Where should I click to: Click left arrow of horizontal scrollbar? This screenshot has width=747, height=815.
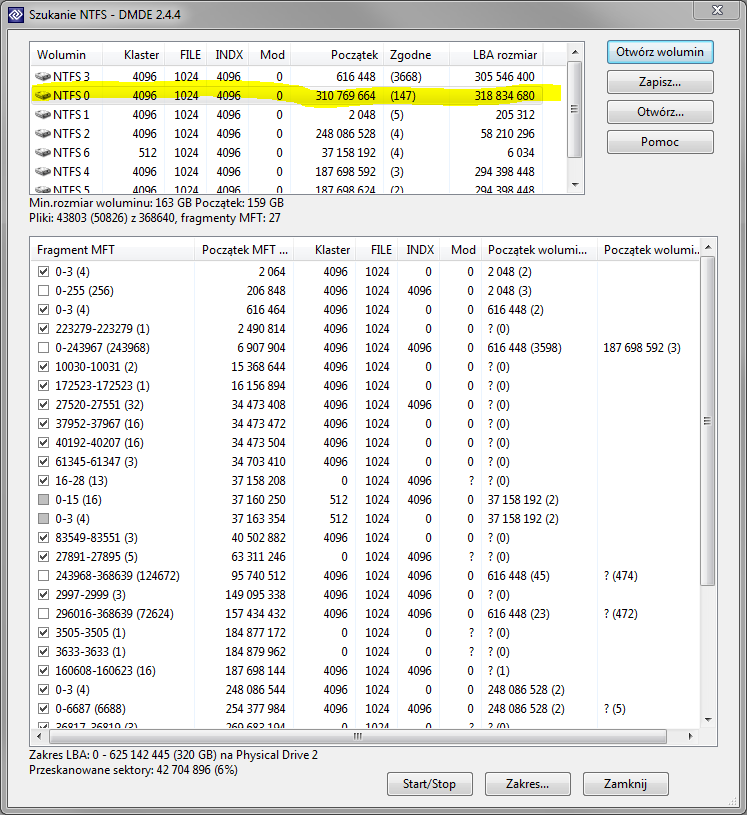pyautogui.click(x=39, y=736)
